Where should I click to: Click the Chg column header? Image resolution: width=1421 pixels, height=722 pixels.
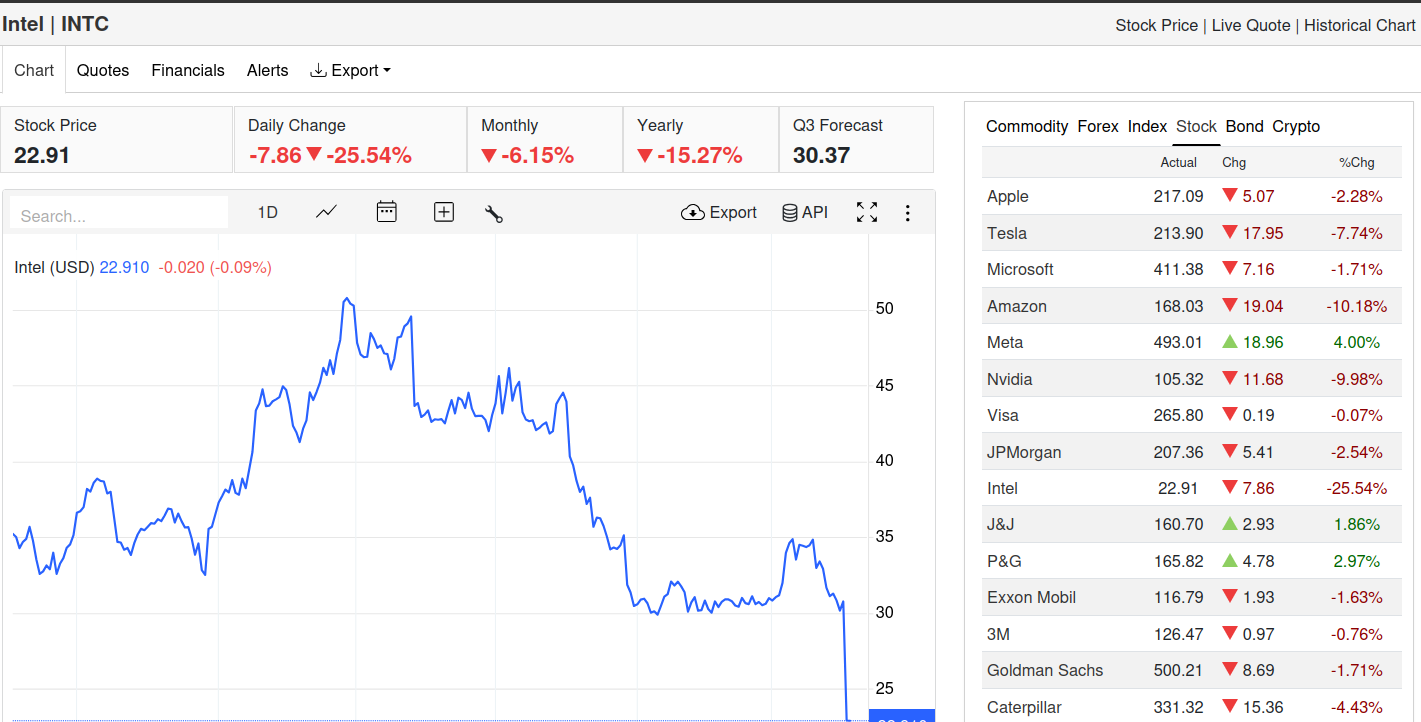click(x=1234, y=162)
